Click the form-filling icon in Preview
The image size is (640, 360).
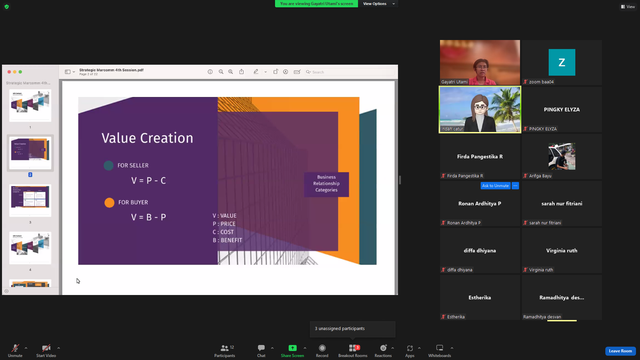[x=297, y=72]
